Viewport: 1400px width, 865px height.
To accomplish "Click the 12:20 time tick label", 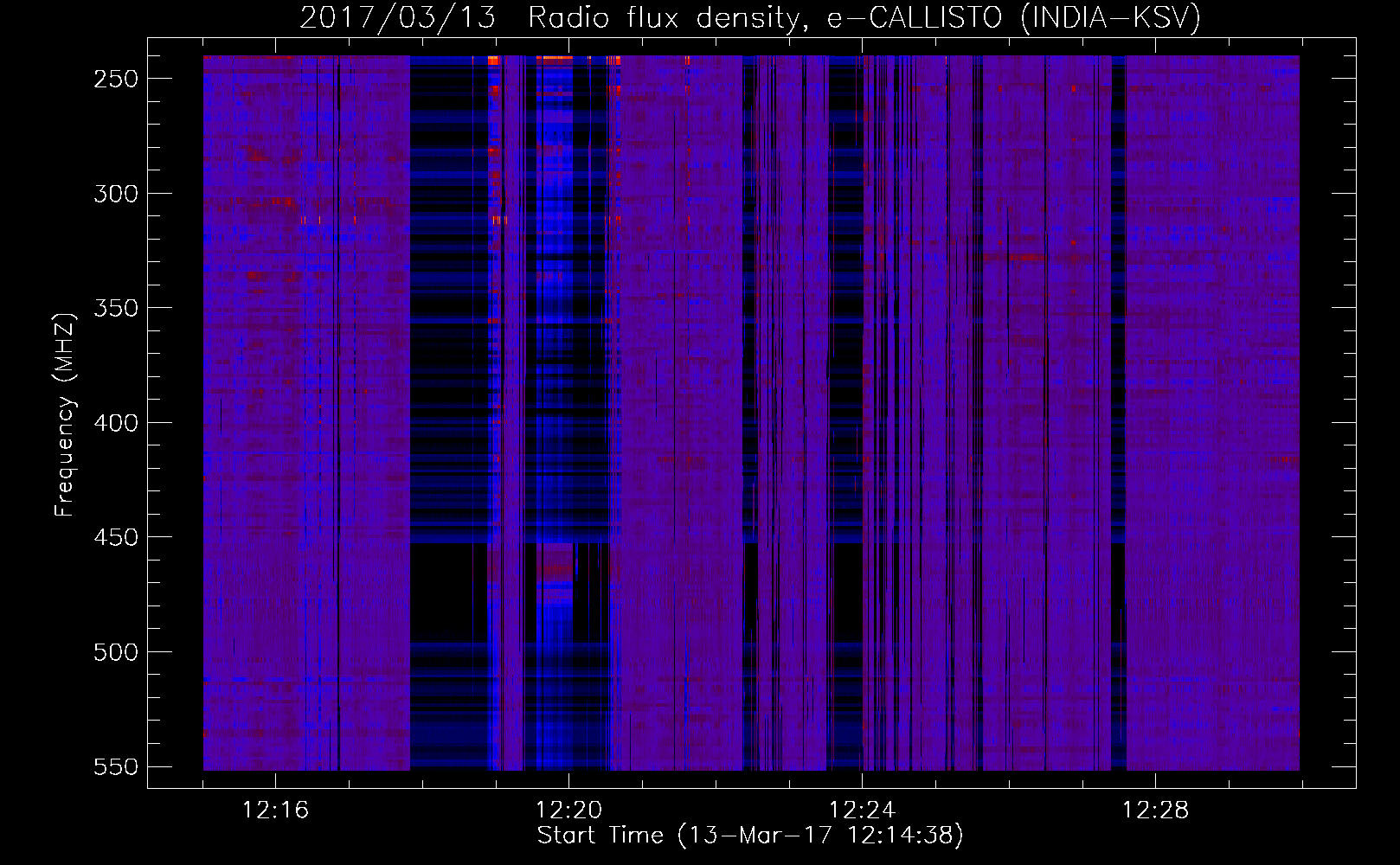I will click(x=568, y=811).
